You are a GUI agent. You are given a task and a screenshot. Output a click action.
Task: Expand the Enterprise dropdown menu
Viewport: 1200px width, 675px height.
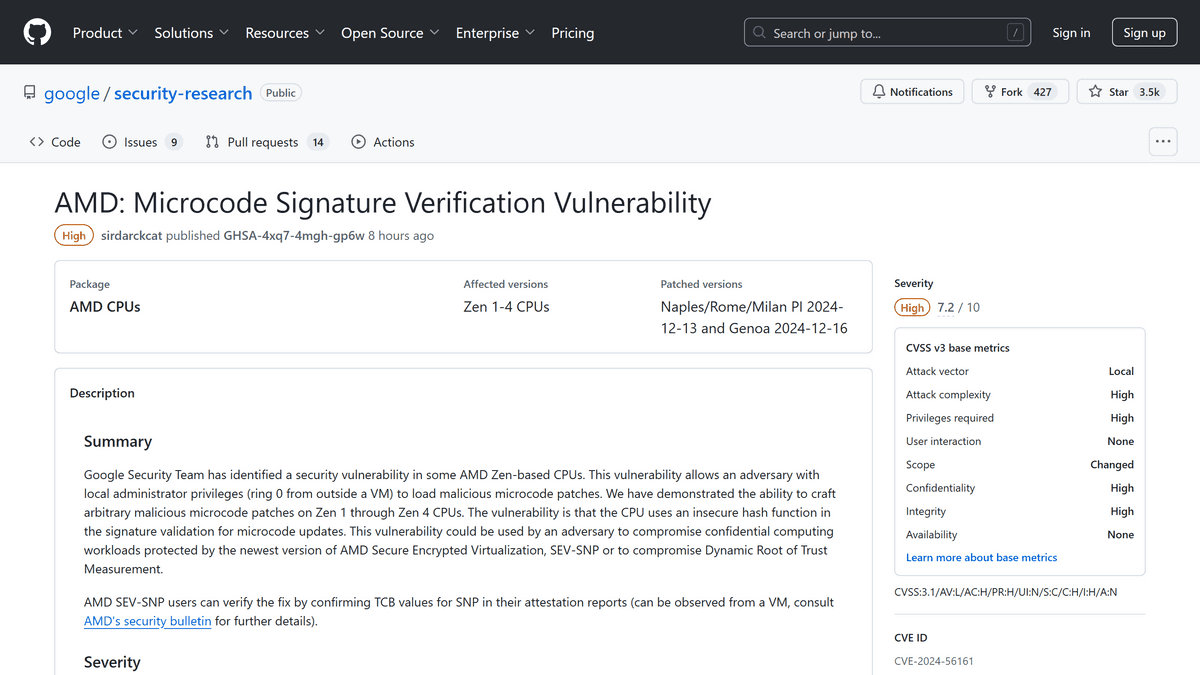495,33
